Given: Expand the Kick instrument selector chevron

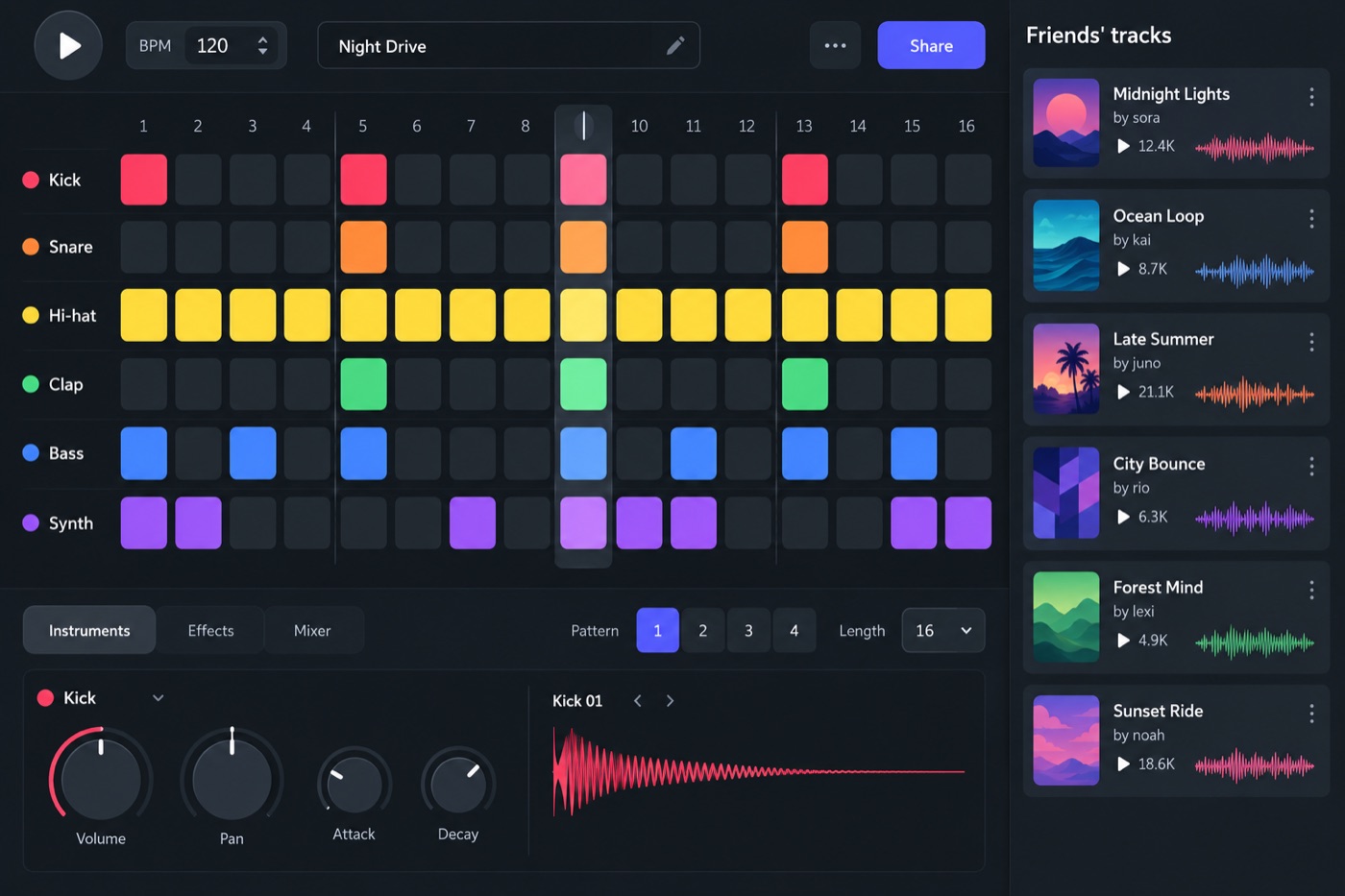Looking at the screenshot, I should [x=159, y=698].
